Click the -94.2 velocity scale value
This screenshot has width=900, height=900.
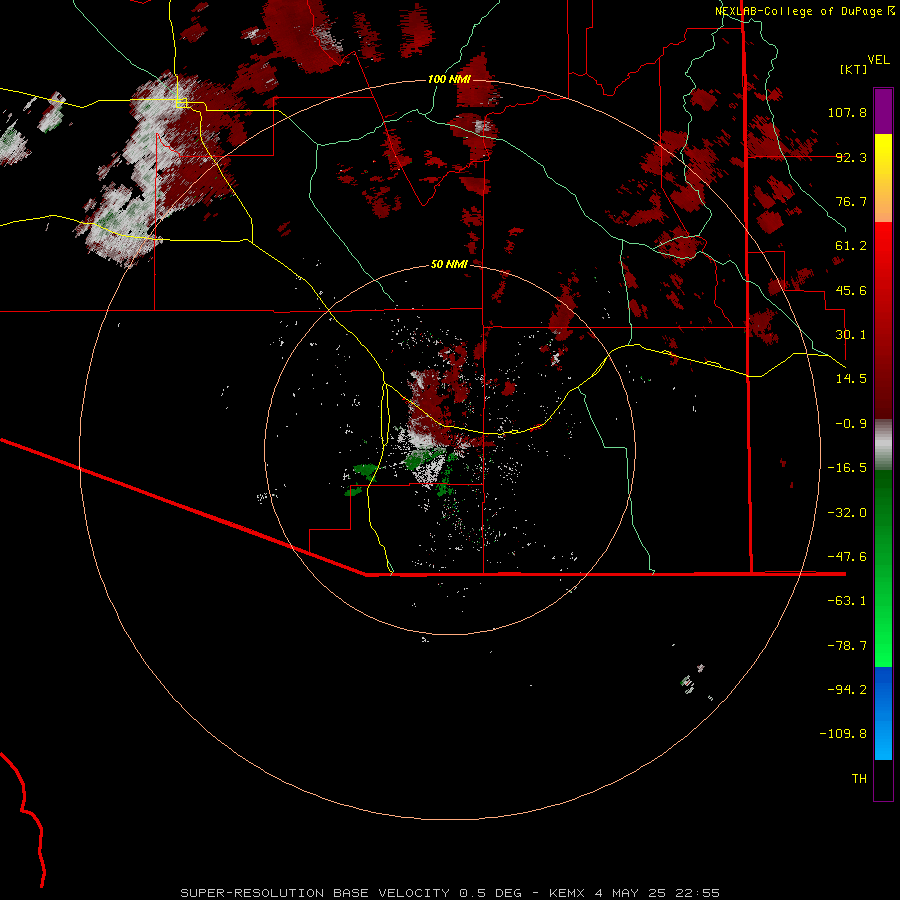(x=847, y=689)
